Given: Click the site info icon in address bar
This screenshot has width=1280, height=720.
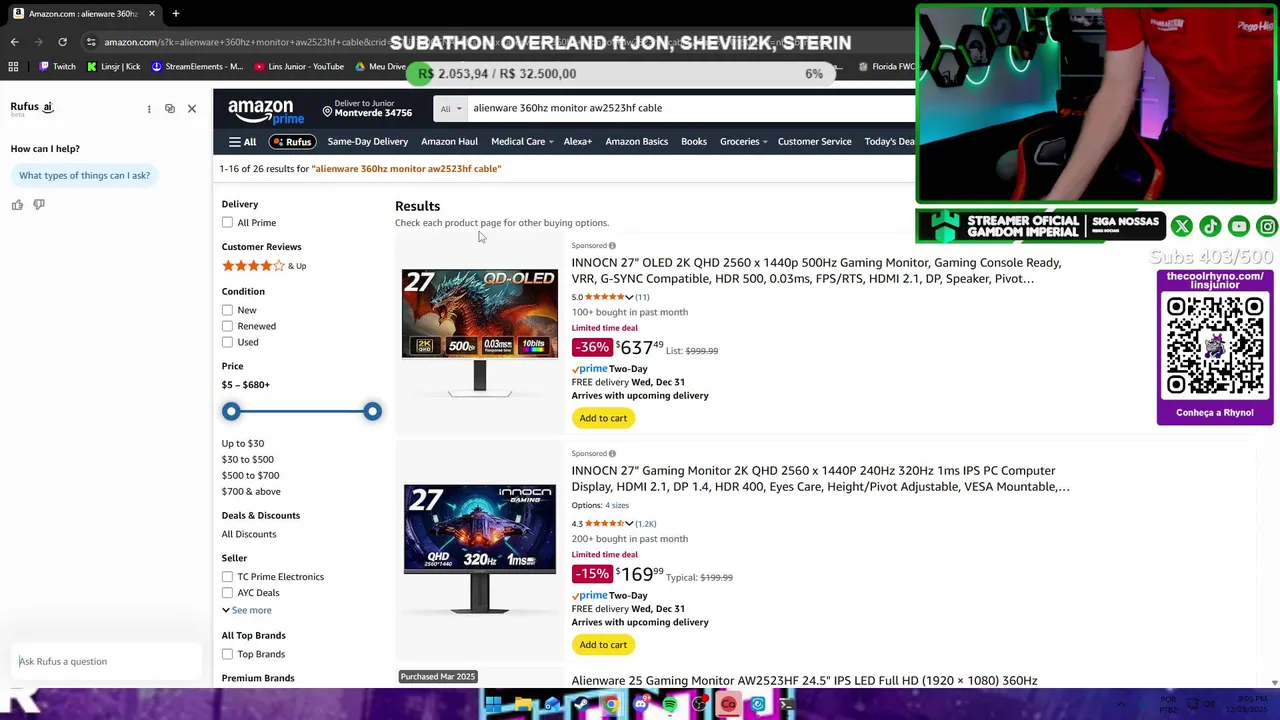Looking at the screenshot, I should tap(91, 42).
